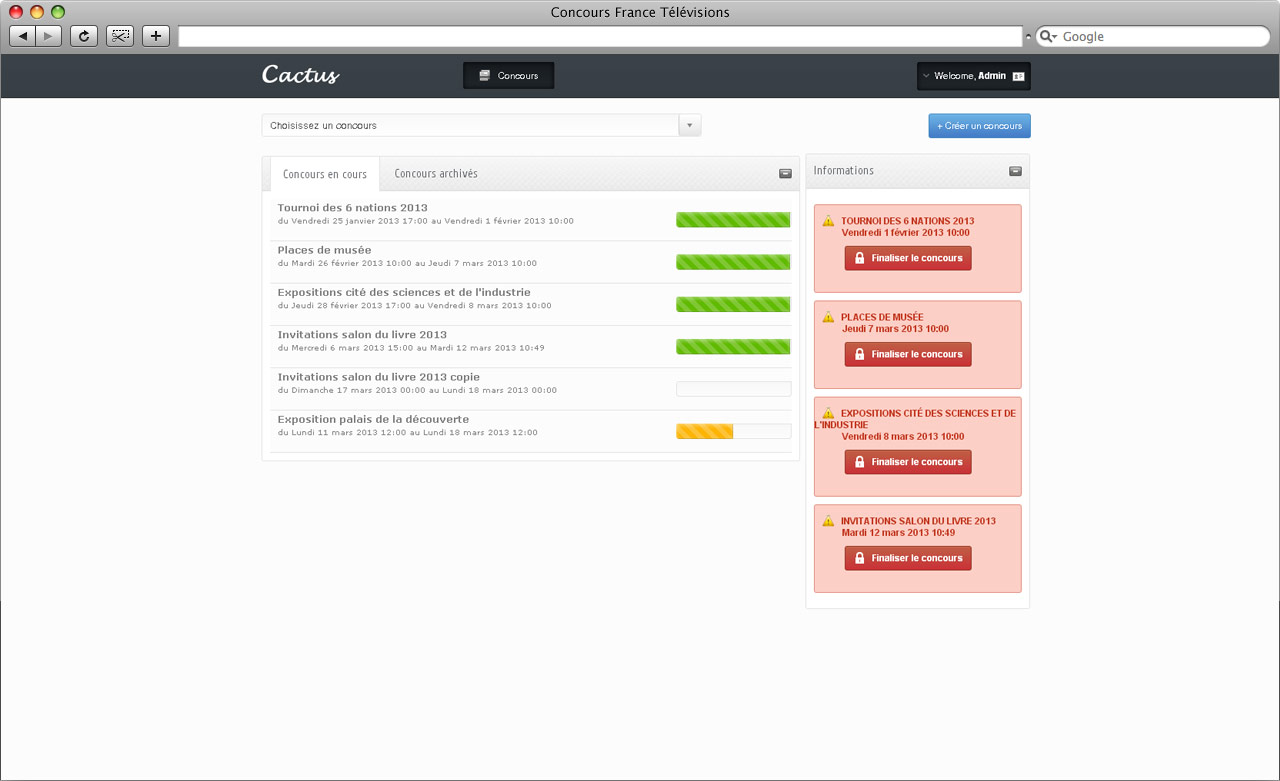This screenshot has width=1280, height=781.
Task: Click date line 'du Vendredi 25 janvier 2013 17:00'
Action: [x=426, y=221]
